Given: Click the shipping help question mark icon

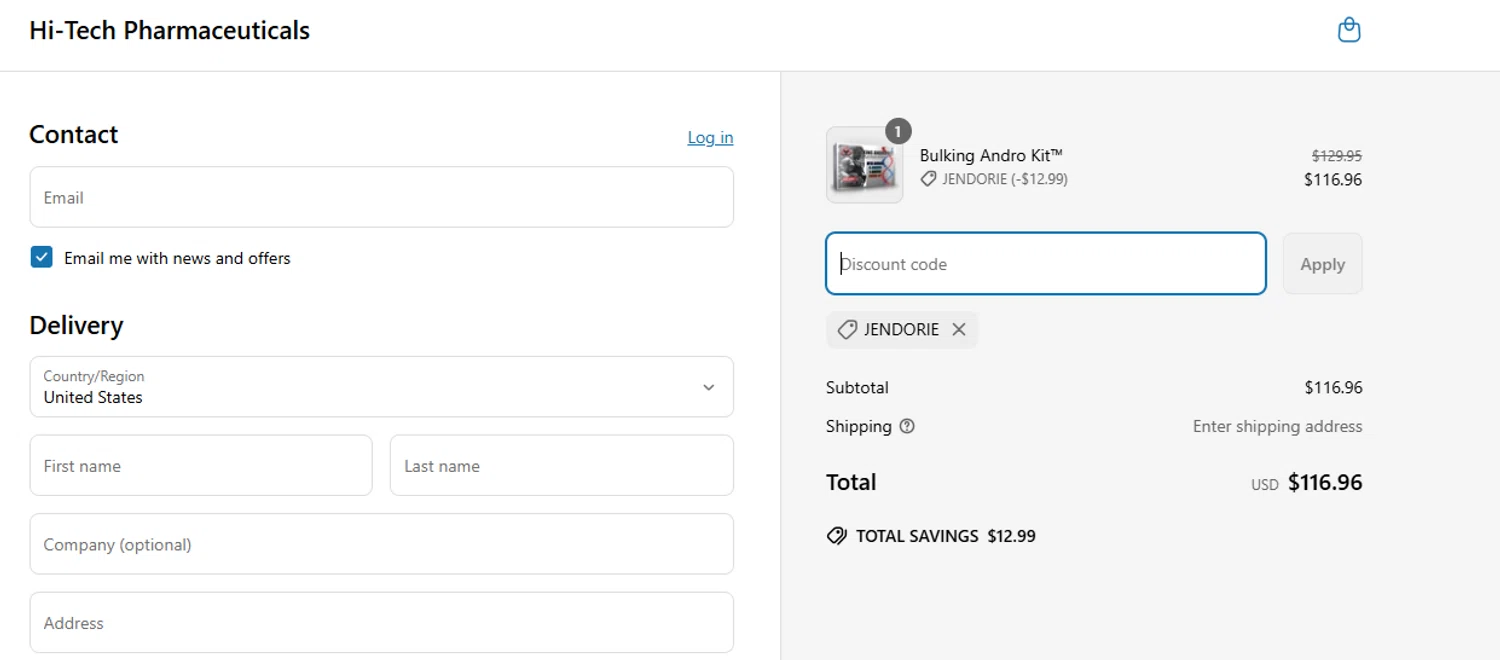Looking at the screenshot, I should point(907,426).
